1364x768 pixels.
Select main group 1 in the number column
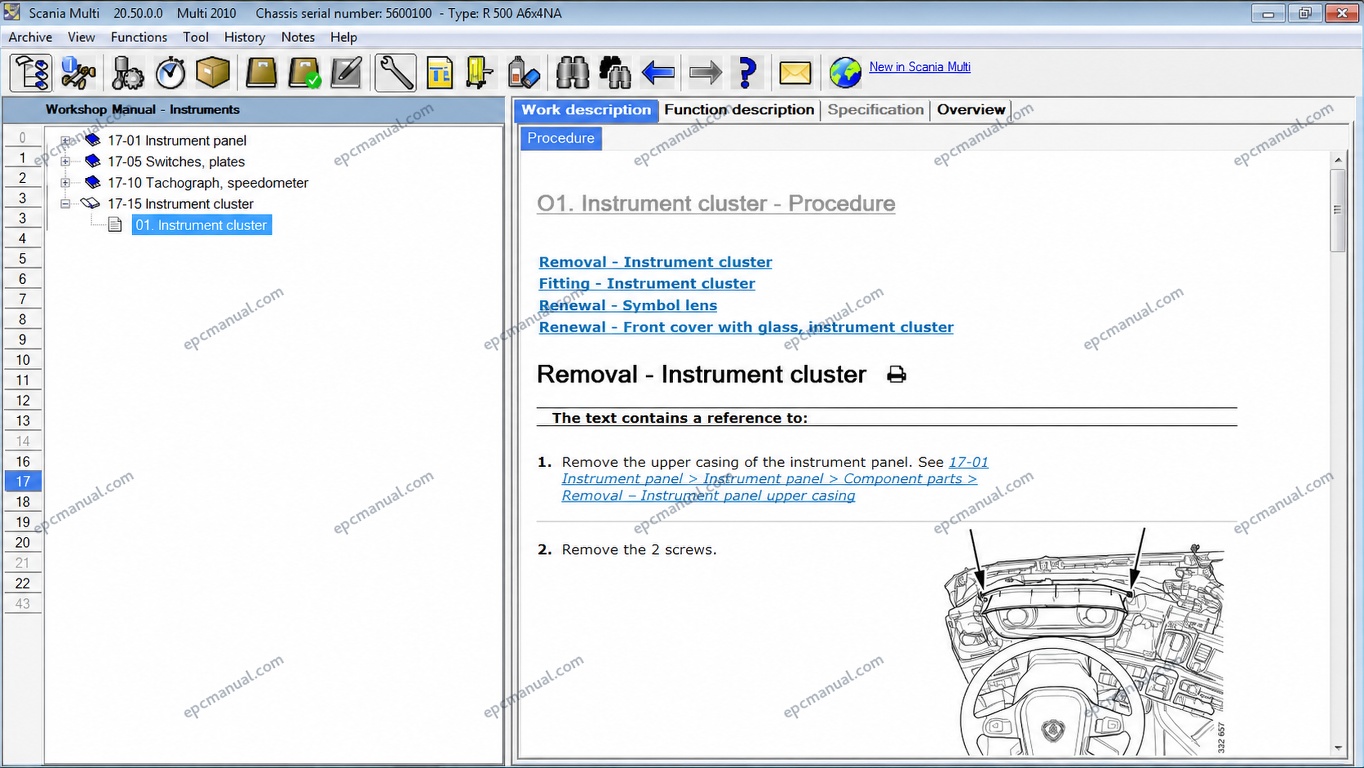(x=23, y=158)
